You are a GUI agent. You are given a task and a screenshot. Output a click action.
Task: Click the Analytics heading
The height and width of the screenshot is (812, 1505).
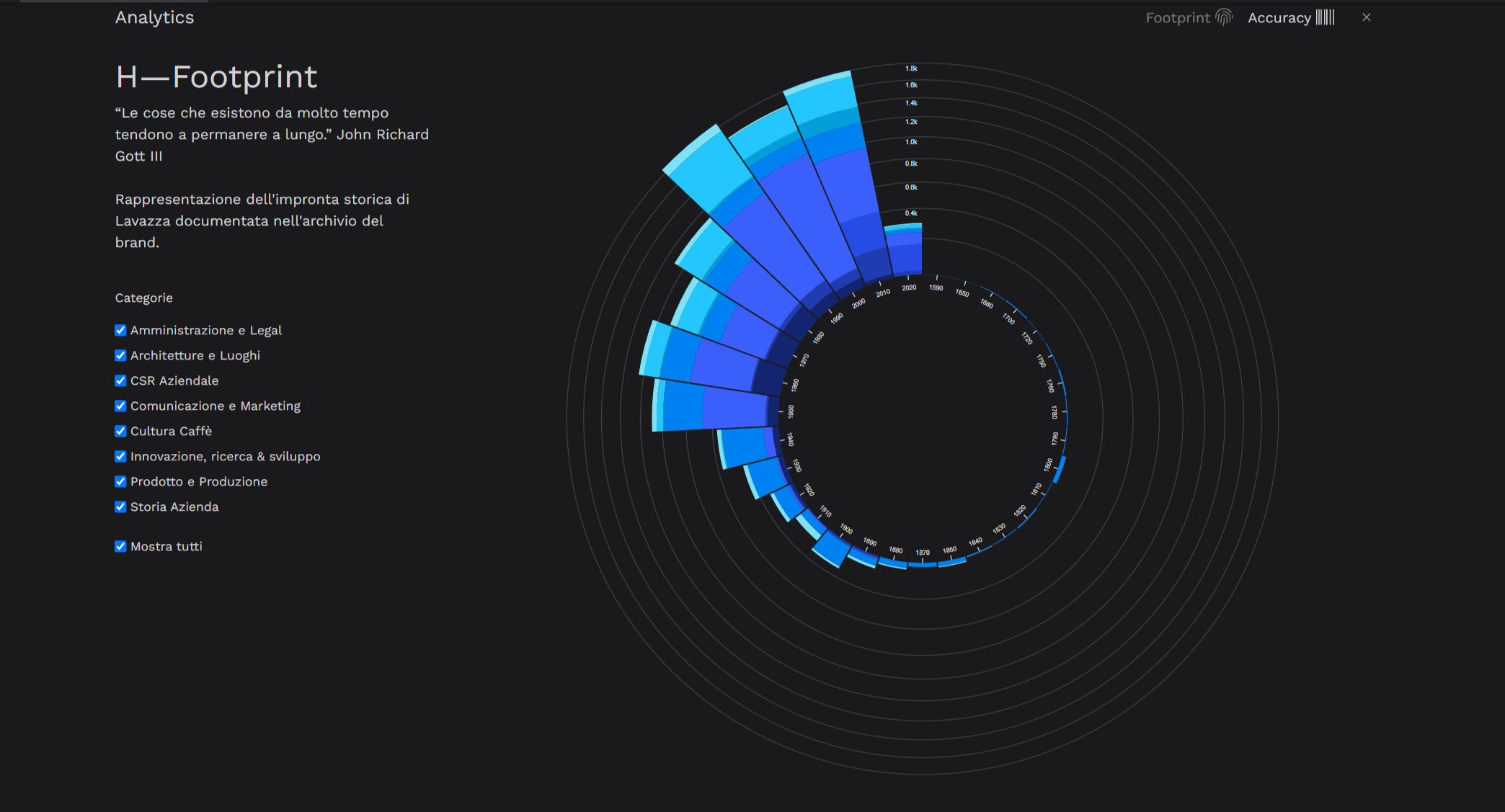[154, 17]
